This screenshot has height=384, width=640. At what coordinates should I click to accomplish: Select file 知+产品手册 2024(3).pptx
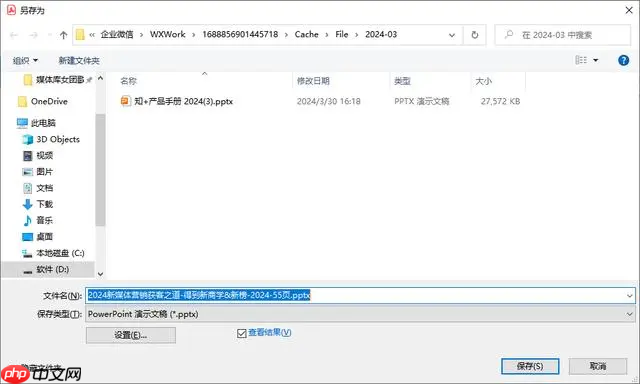183,101
